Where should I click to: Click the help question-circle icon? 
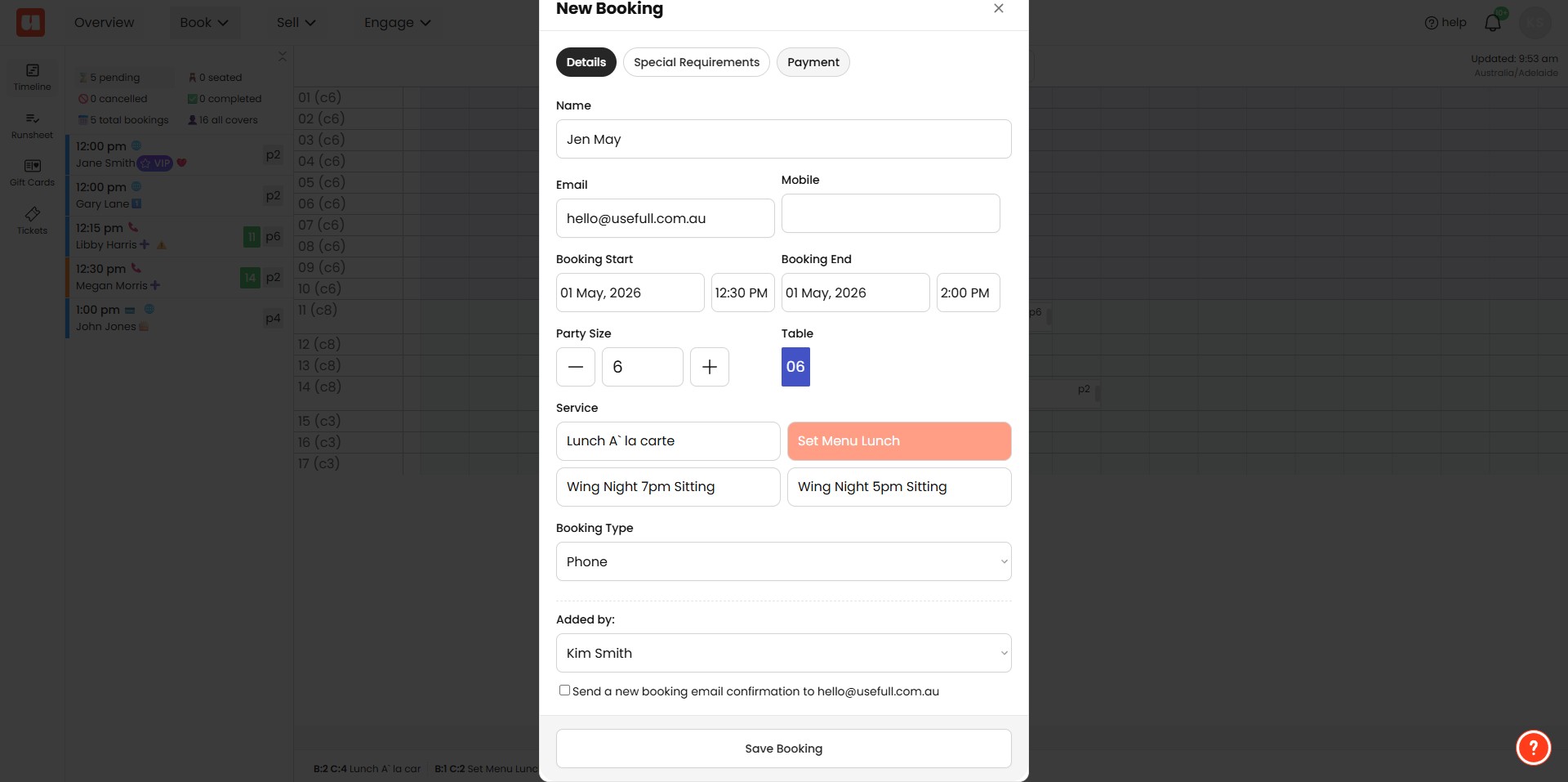coord(1431,23)
